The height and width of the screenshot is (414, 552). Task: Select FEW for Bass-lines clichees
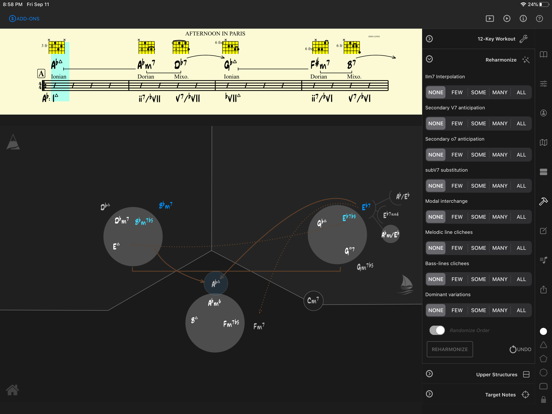coord(457,279)
